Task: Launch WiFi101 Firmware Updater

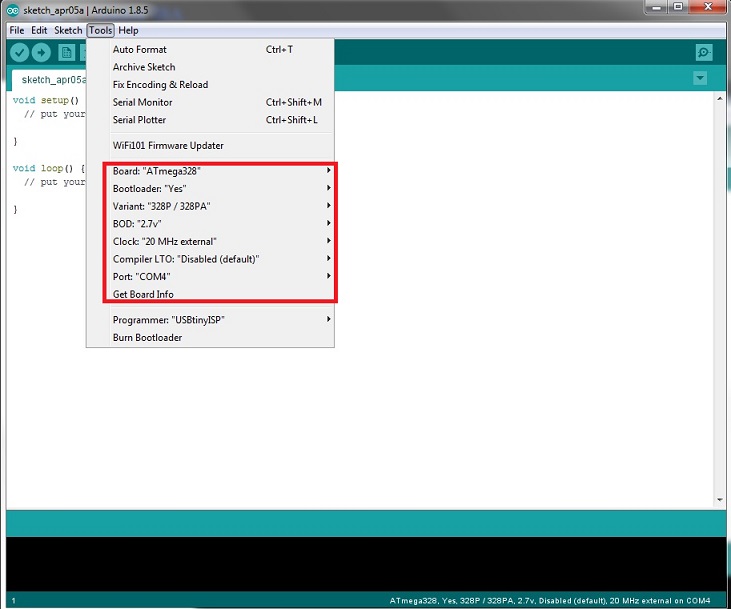Action: click(x=210, y=145)
